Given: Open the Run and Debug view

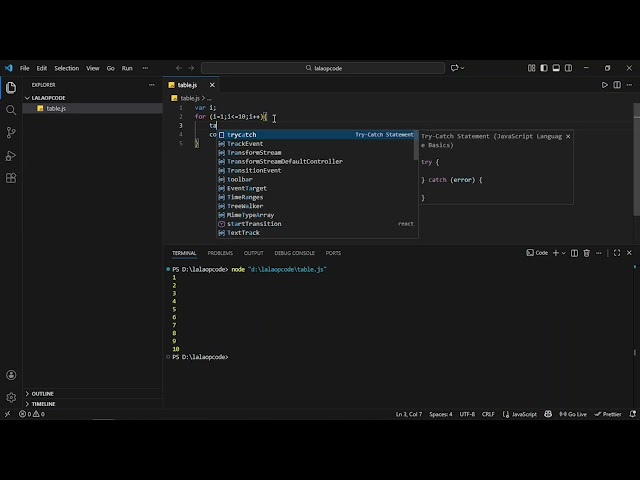Looking at the screenshot, I should (x=11, y=155).
